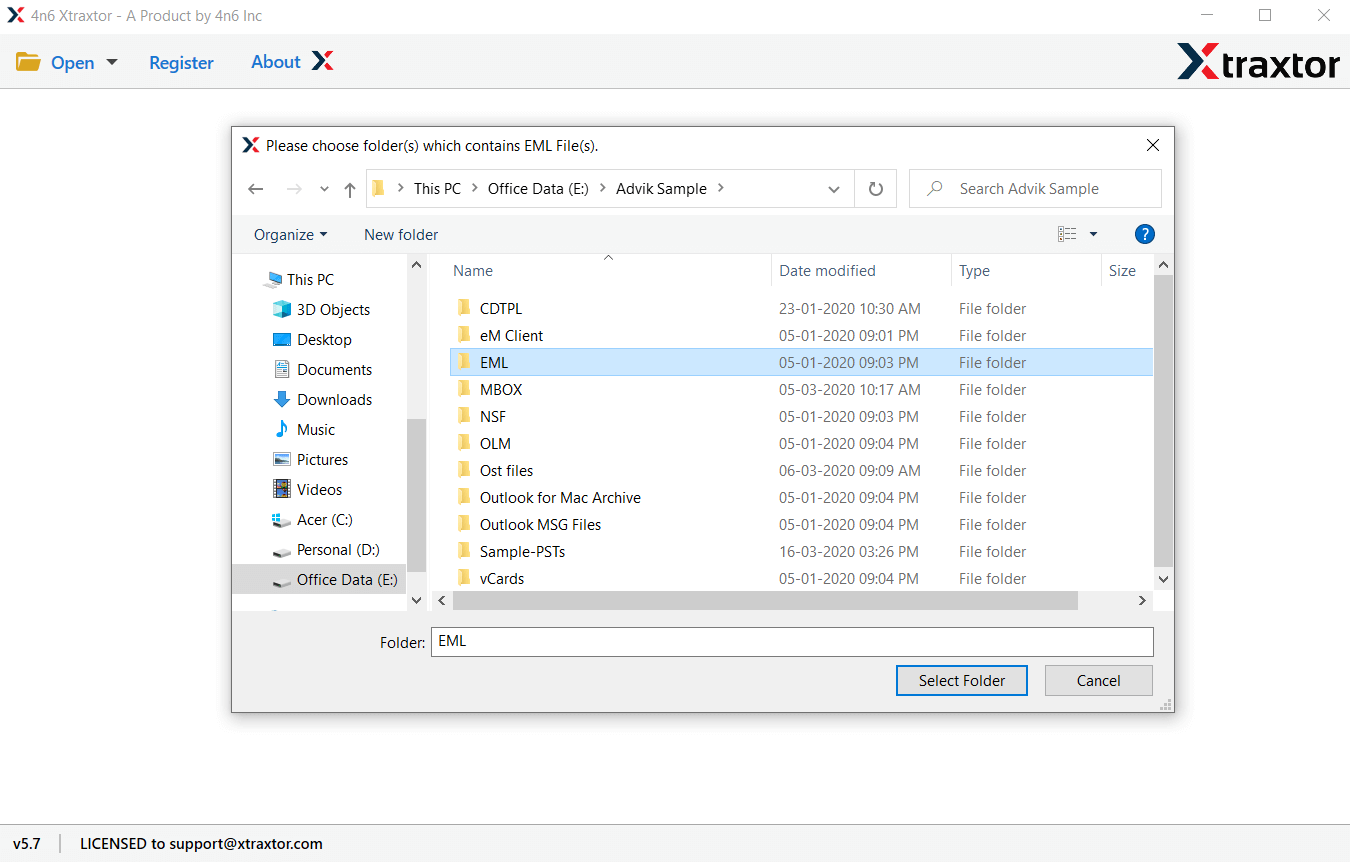Screen dimensions: 1350x862
Task: Open the blue Help icon
Action: click(1145, 234)
